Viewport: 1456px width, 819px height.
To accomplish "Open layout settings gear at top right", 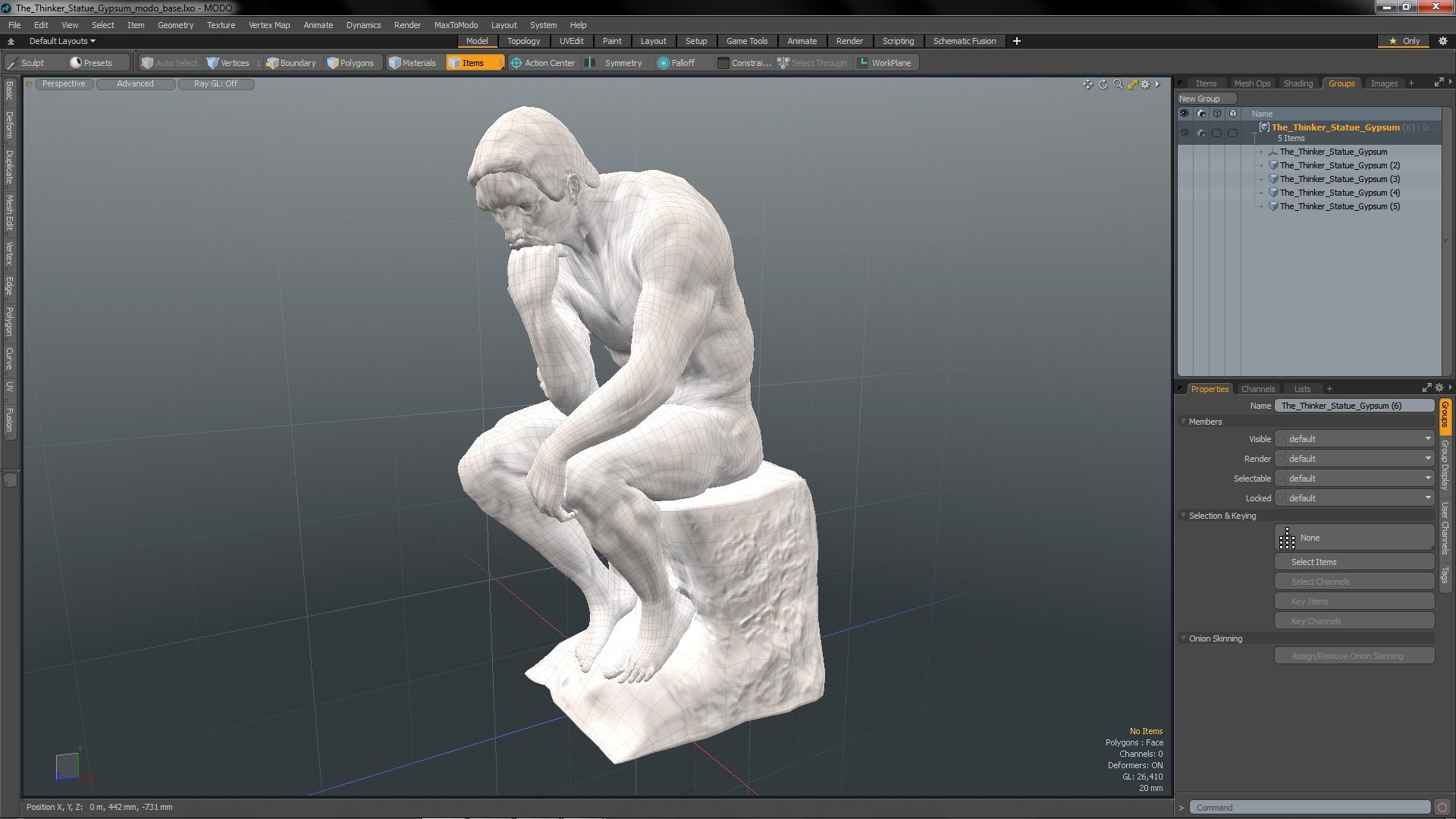I will (x=1443, y=41).
